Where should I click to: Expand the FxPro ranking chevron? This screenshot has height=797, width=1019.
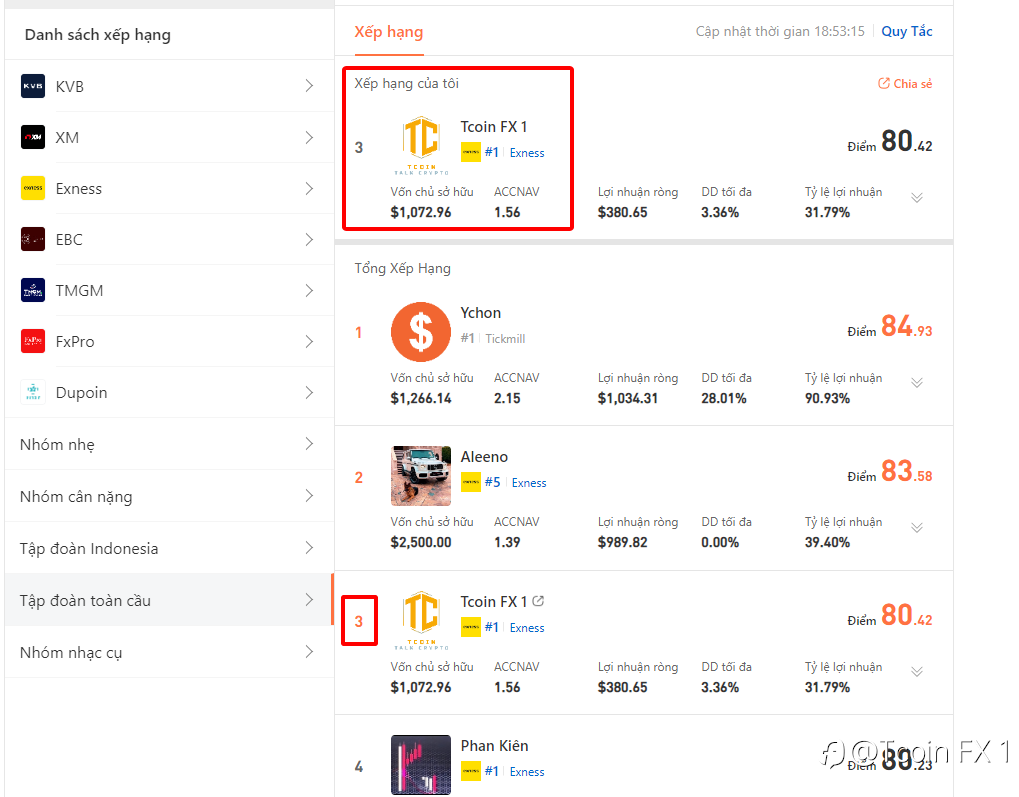(309, 341)
